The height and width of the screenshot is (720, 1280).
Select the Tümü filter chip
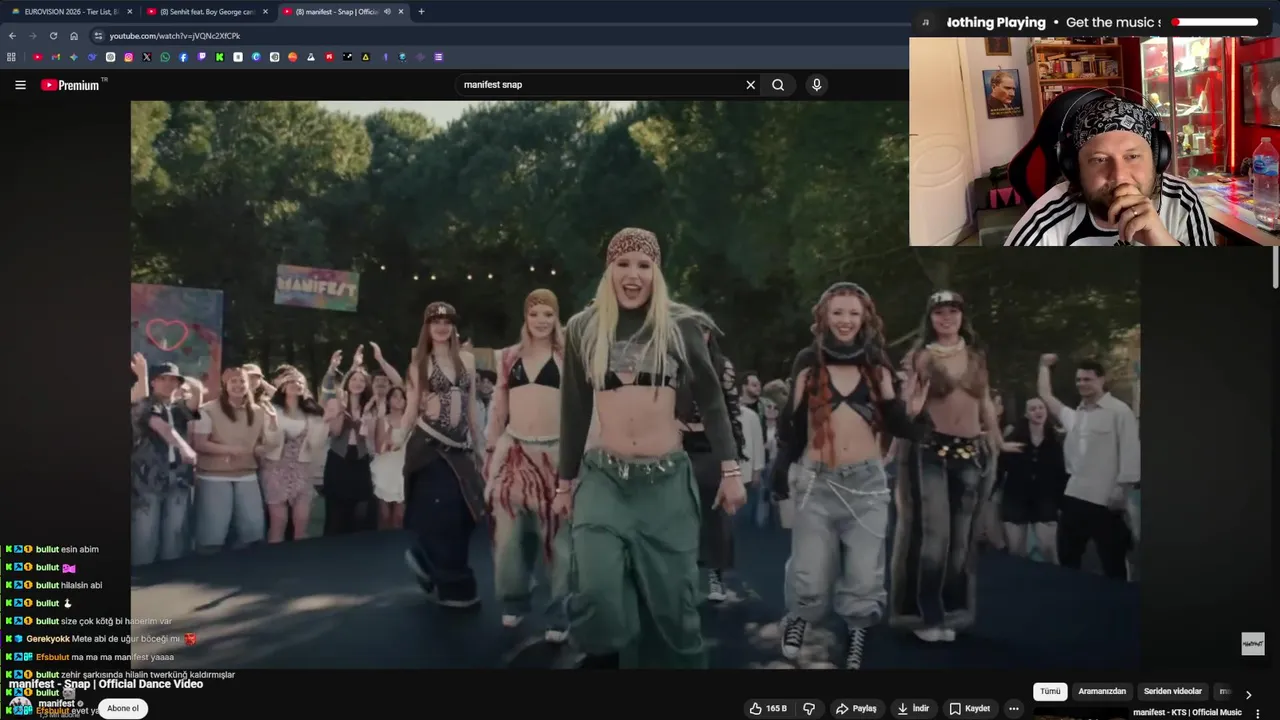tap(1050, 691)
